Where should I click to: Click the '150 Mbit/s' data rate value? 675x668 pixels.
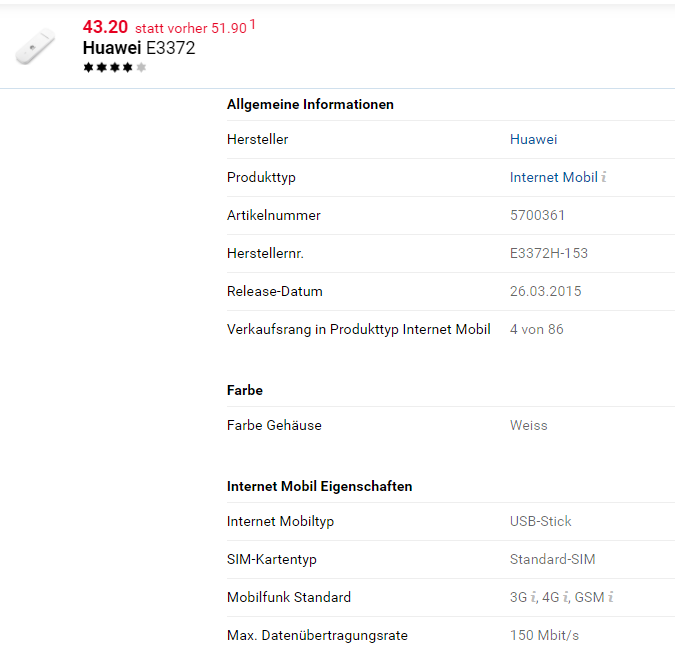pyautogui.click(x=544, y=636)
